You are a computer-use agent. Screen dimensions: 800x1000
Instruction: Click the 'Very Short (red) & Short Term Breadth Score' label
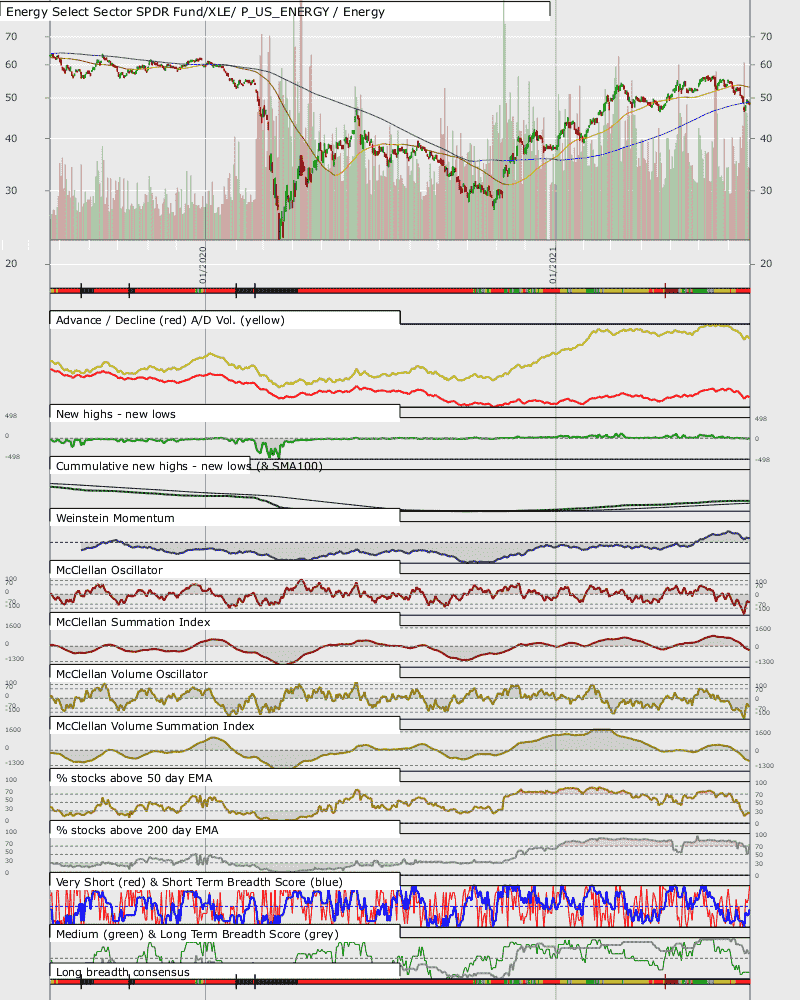click(199, 882)
